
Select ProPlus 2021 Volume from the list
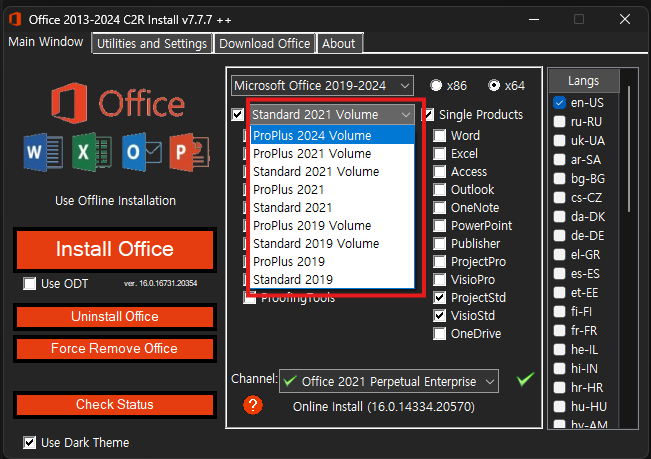pos(333,154)
